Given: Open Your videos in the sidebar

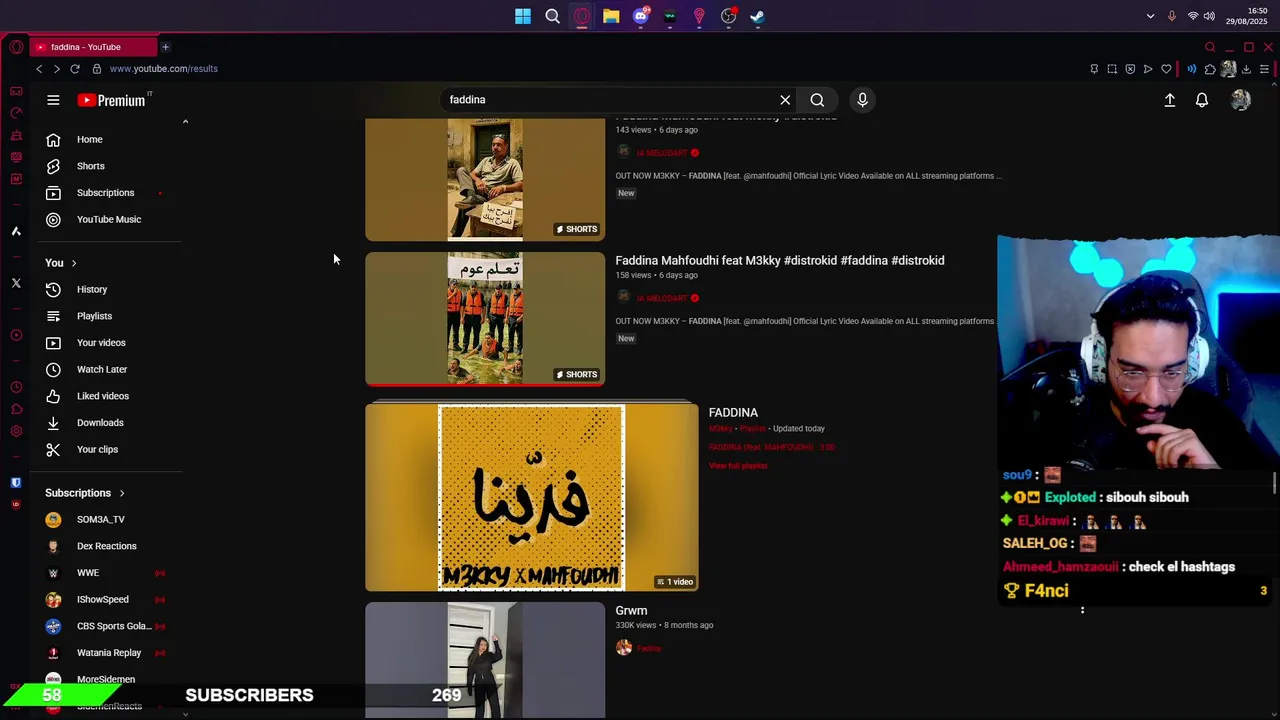Looking at the screenshot, I should coord(110,342).
